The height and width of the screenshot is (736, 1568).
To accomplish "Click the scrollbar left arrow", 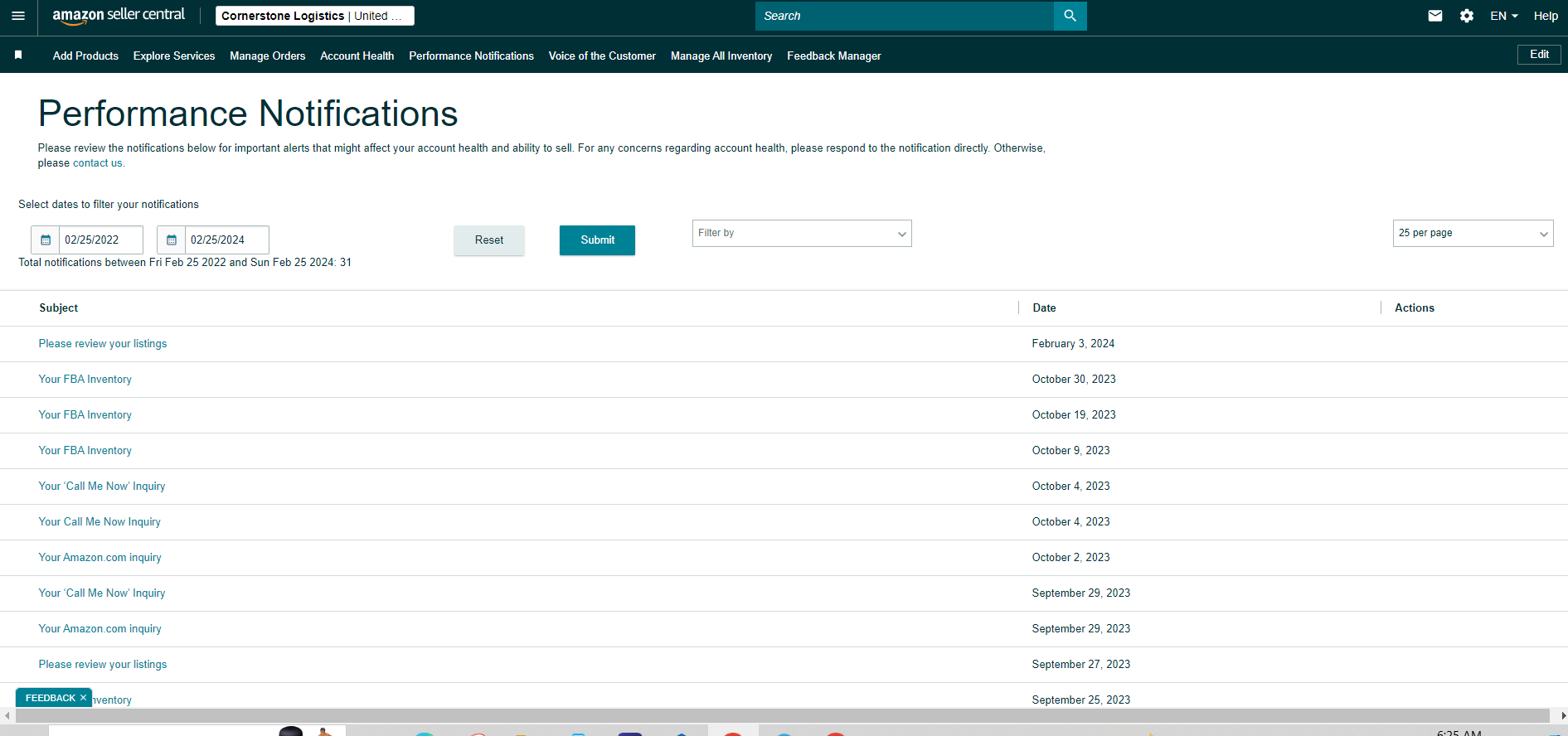I will coord(7,715).
